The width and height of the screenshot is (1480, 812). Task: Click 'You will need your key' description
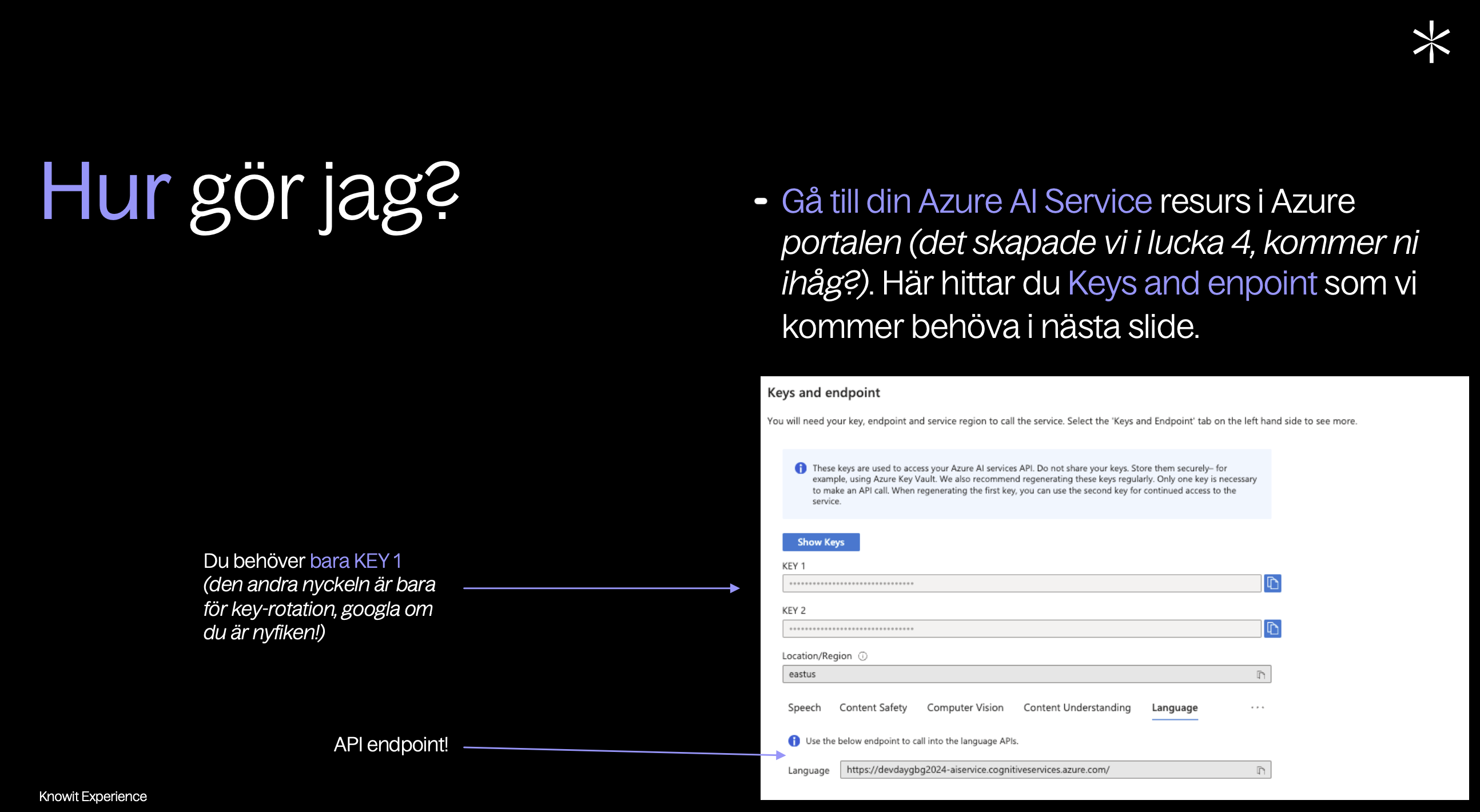(x=1062, y=421)
